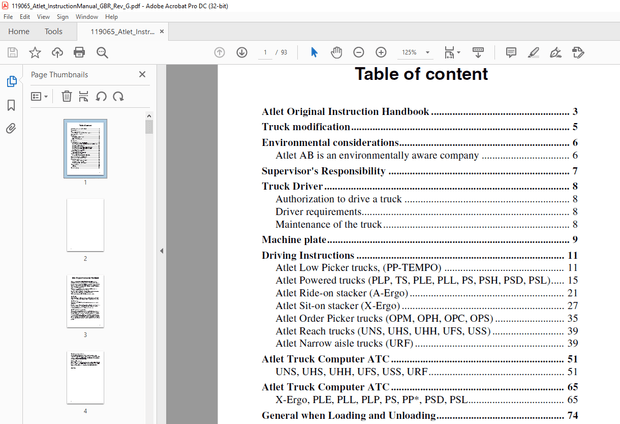Viewport: 620px width, 424px height.
Task: Print the document
Action: click(x=79, y=52)
